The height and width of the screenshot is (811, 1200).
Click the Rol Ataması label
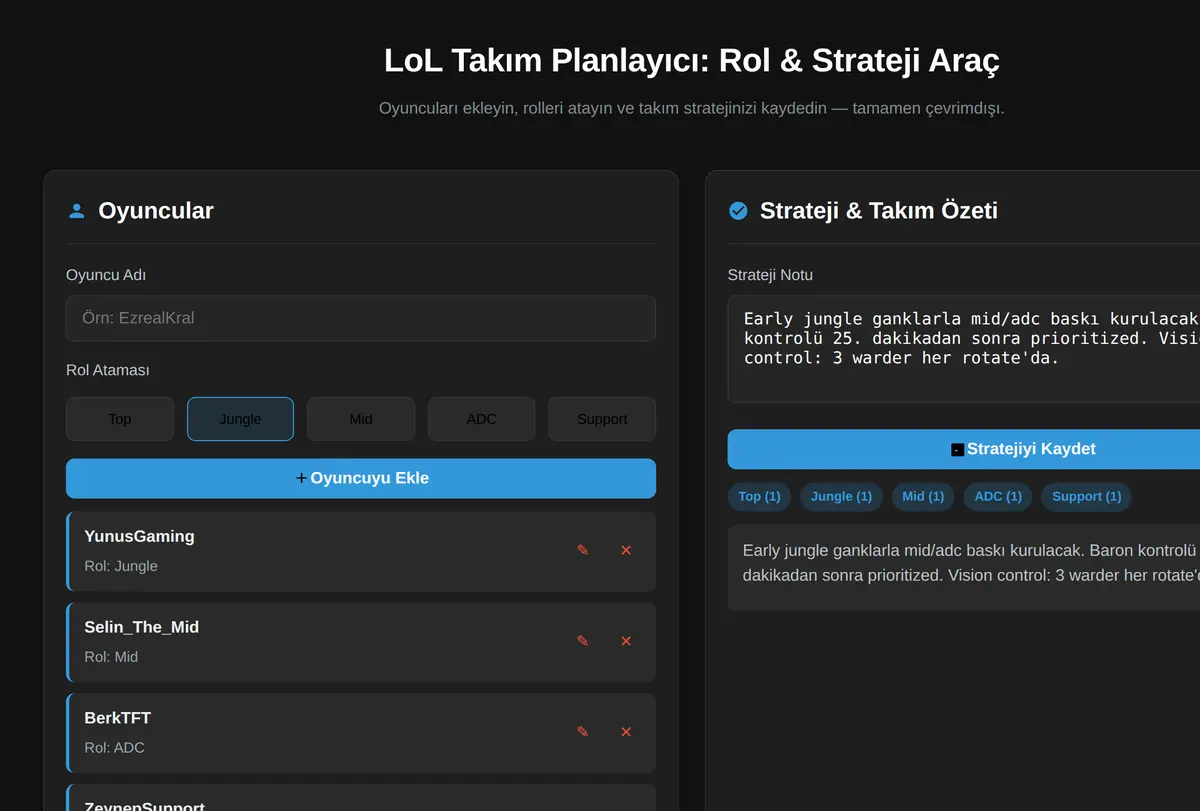[x=107, y=370]
